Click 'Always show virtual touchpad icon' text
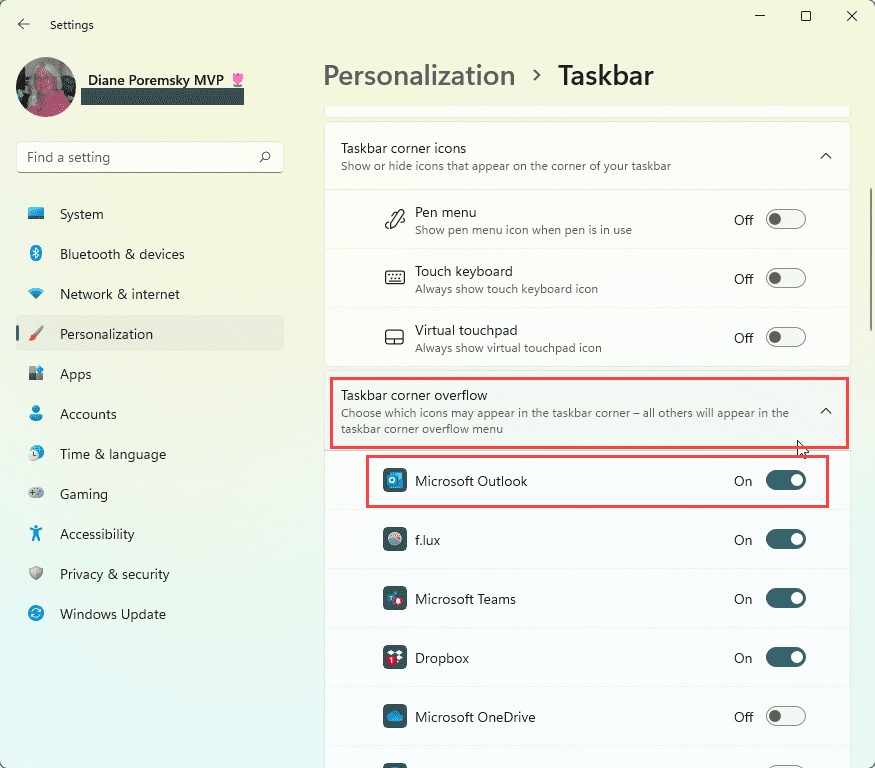875x768 pixels. coord(508,348)
